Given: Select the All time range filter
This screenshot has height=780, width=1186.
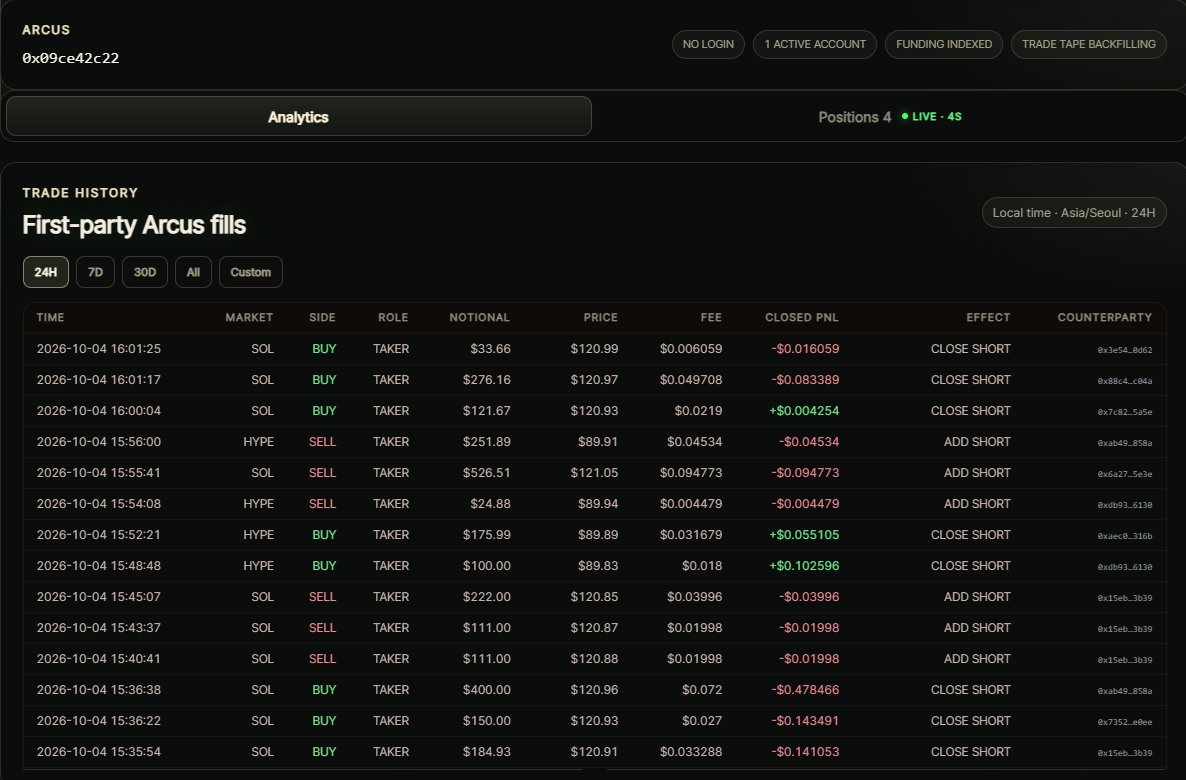Looking at the screenshot, I should coord(193,272).
